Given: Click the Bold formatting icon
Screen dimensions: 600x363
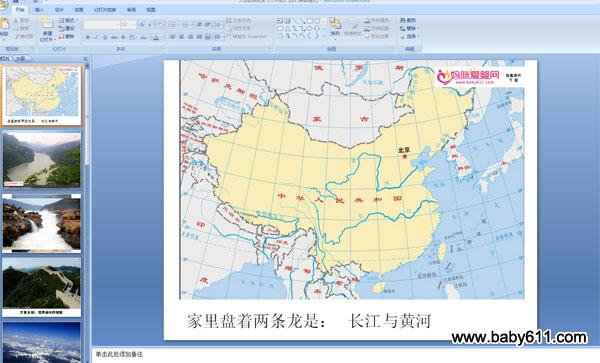Looking at the screenshot, I should [88, 37].
